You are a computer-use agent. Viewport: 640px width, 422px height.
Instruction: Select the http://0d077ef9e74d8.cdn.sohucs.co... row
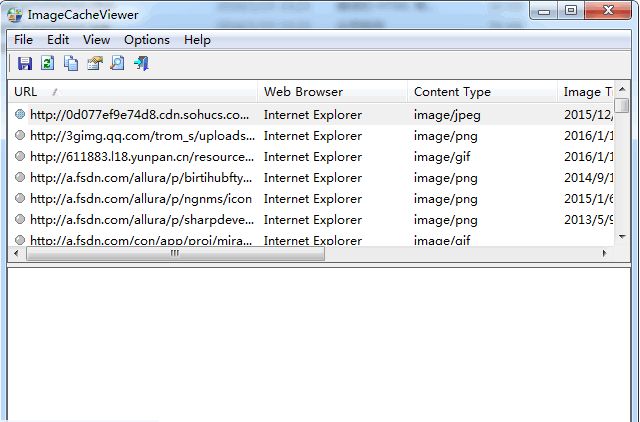point(311,114)
